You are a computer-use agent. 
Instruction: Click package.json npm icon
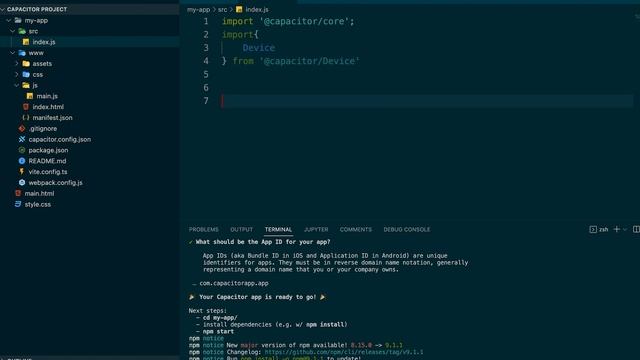pos(22,150)
